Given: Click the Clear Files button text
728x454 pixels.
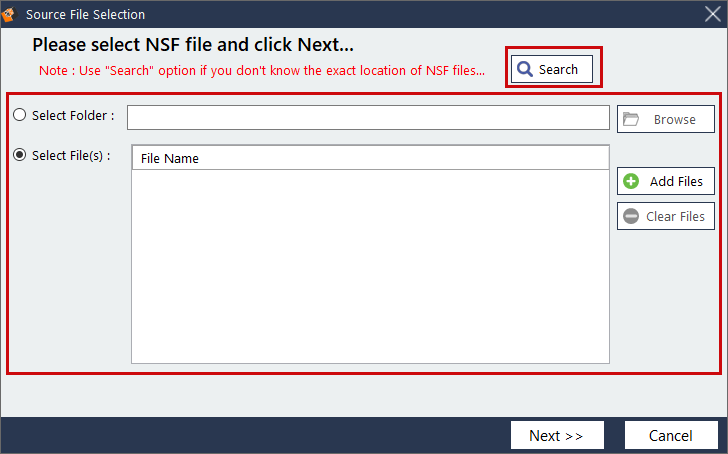Looking at the screenshot, I should (x=675, y=216).
